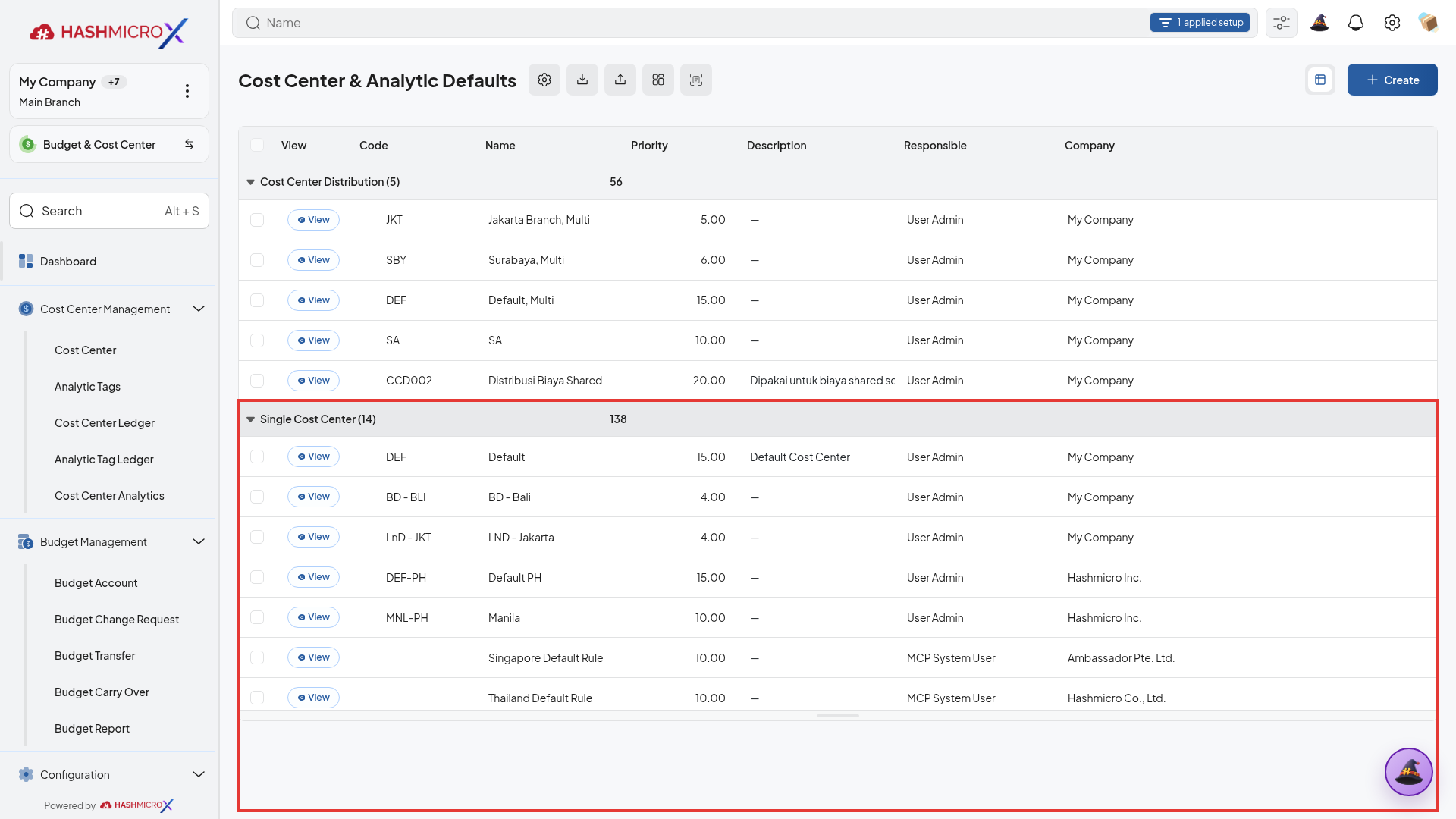Viewport: 1456px width, 819px height.
Task: Open the grid layout icon in the title toolbar
Action: [x=658, y=80]
